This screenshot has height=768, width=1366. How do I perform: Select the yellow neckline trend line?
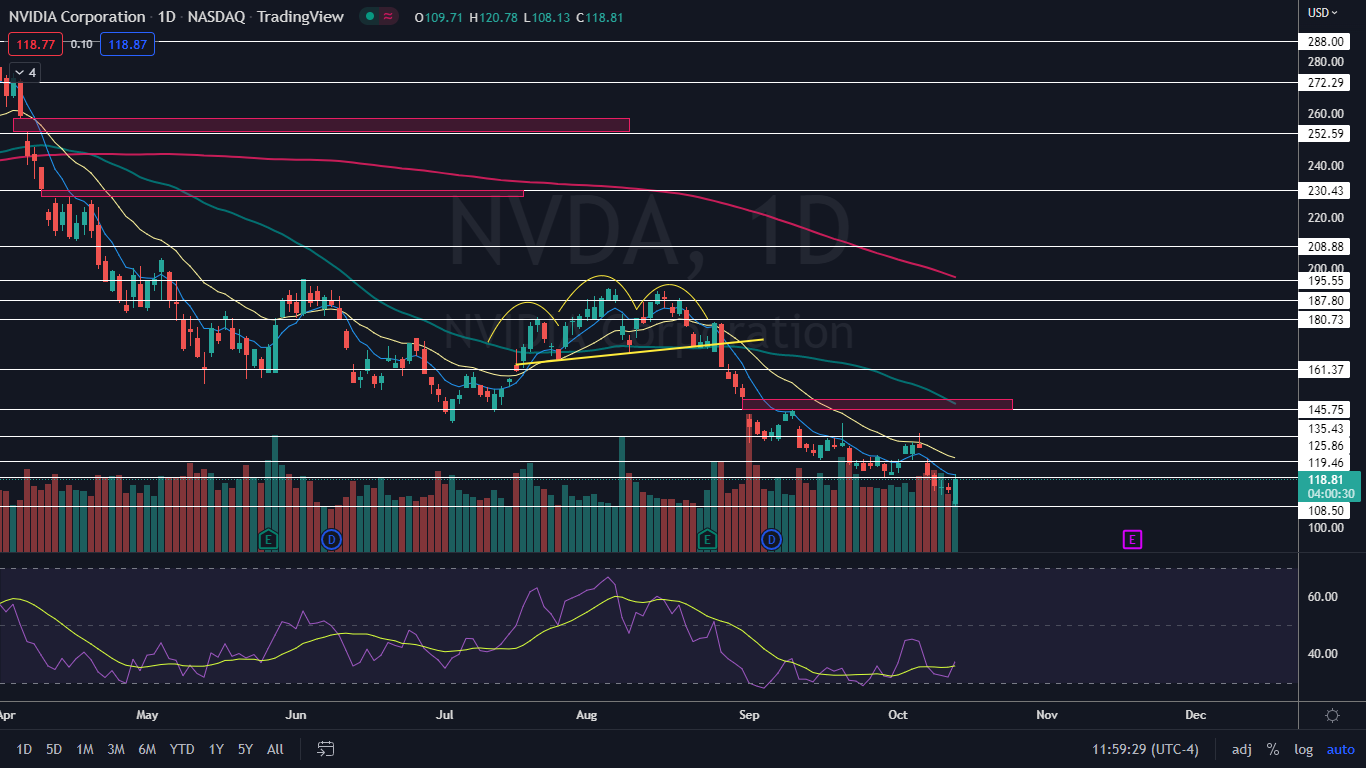pos(640,353)
